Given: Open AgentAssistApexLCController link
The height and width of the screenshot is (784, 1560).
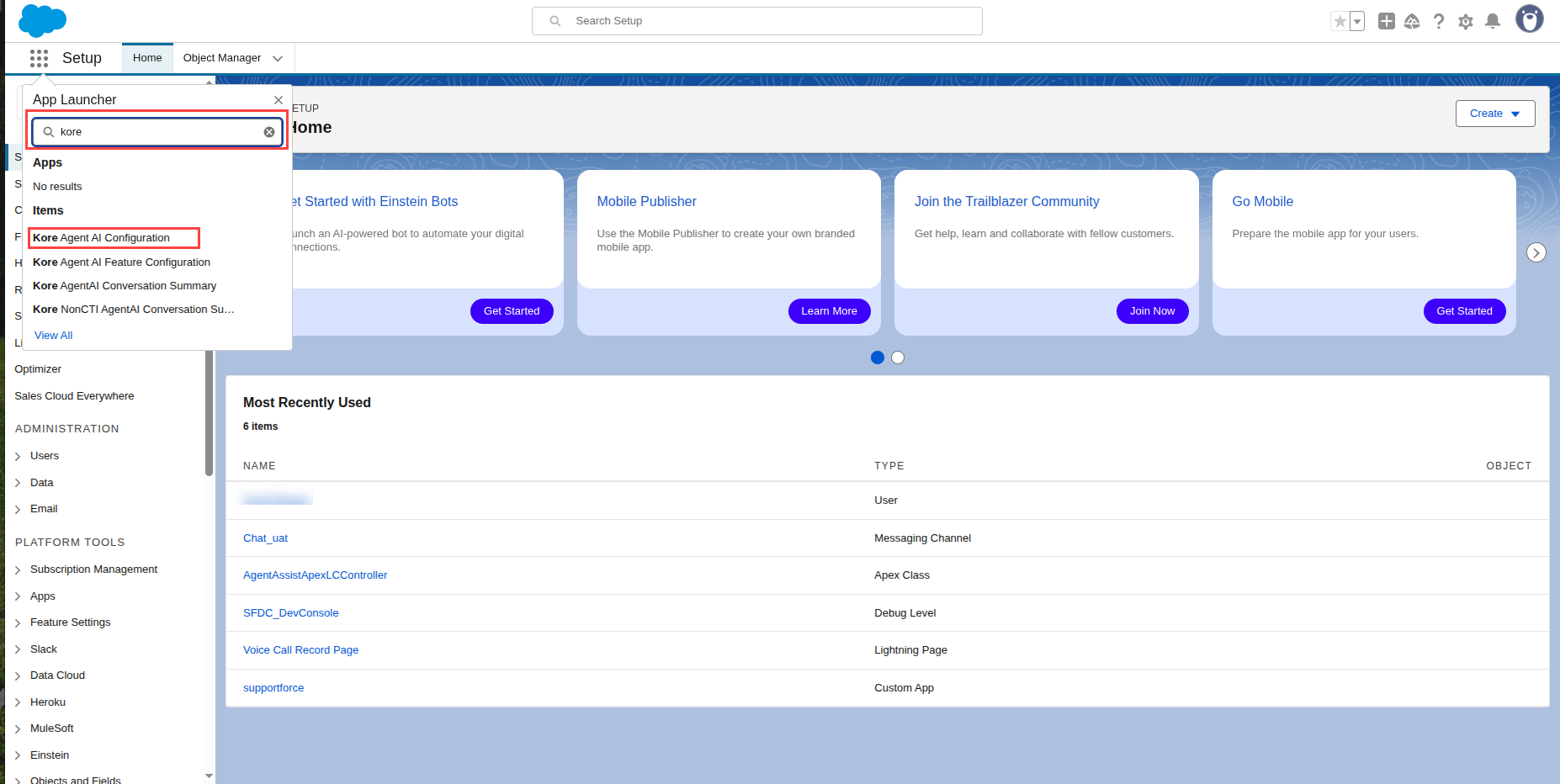Looking at the screenshot, I should 315,575.
